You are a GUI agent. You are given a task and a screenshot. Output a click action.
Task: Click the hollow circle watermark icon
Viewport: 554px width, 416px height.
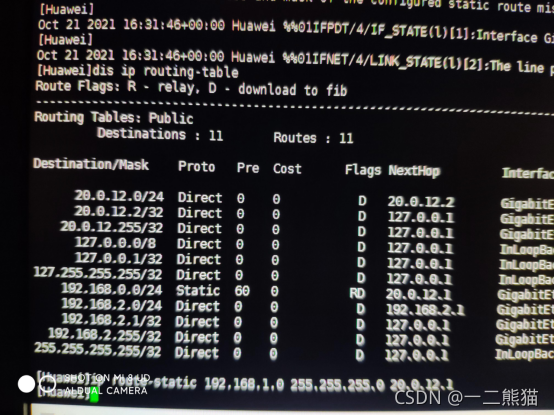[47, 384]
